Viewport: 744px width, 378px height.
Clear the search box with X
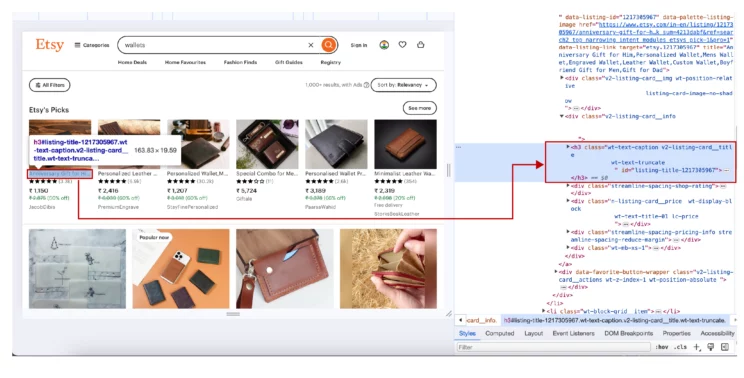(x=311, y=45)
